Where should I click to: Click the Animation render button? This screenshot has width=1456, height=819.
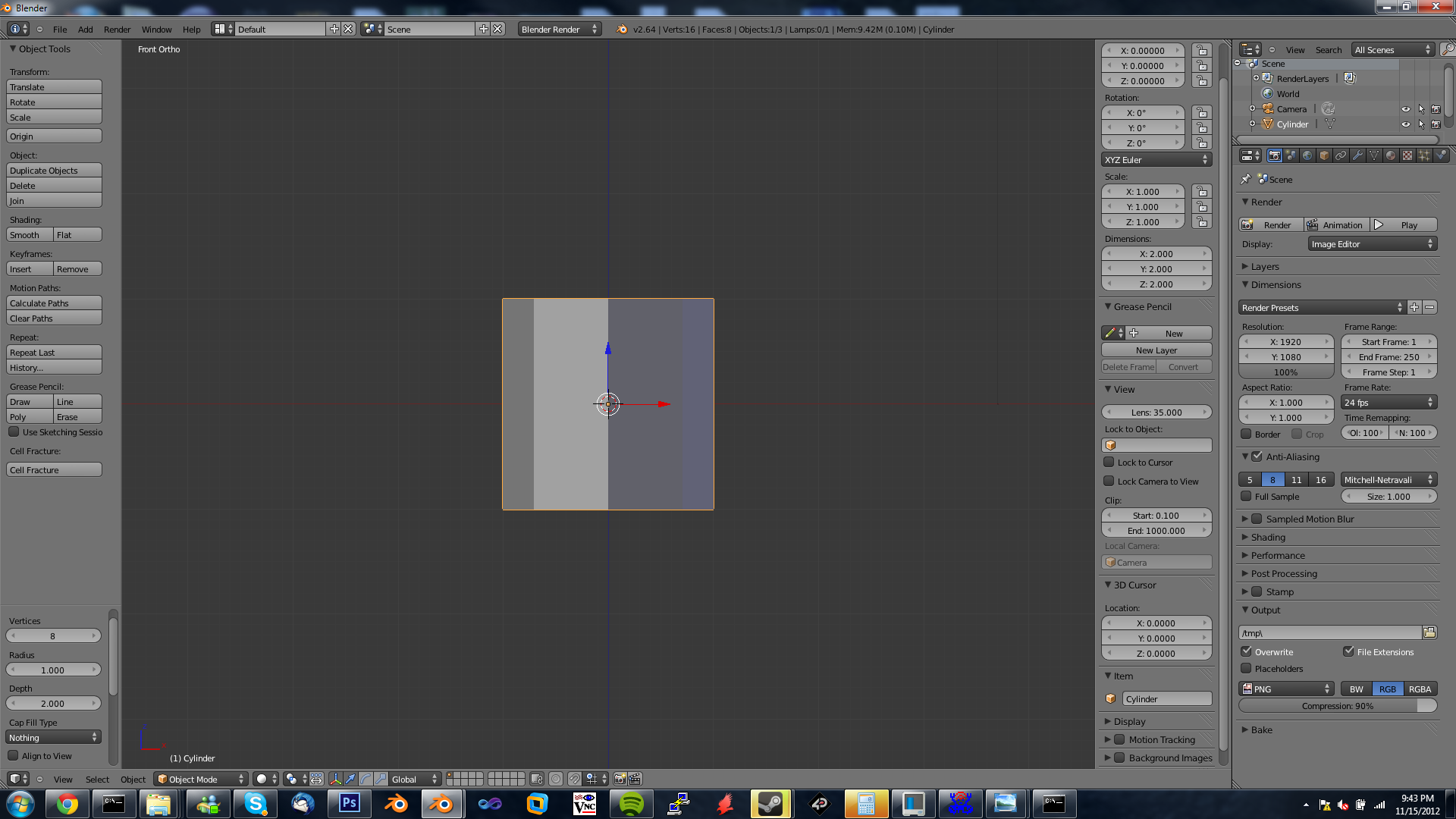pyautogui.click(x=1335, y=225)
